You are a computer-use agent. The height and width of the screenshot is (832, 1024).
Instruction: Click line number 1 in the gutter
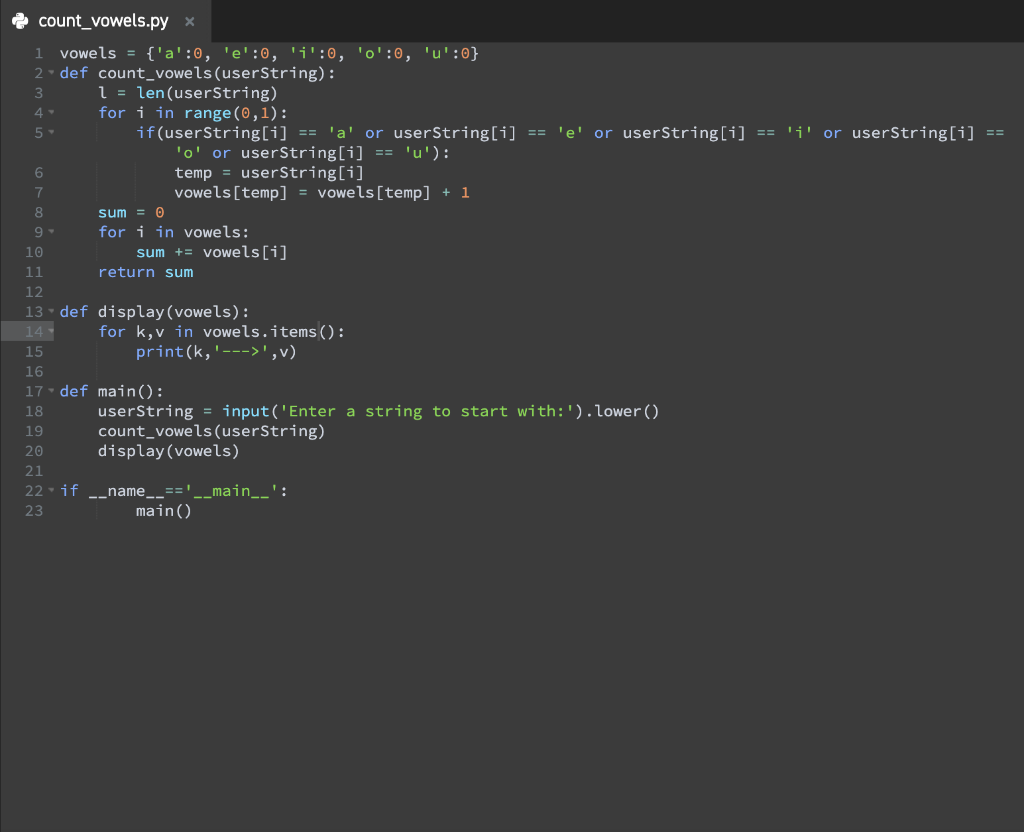pos(37,53)
